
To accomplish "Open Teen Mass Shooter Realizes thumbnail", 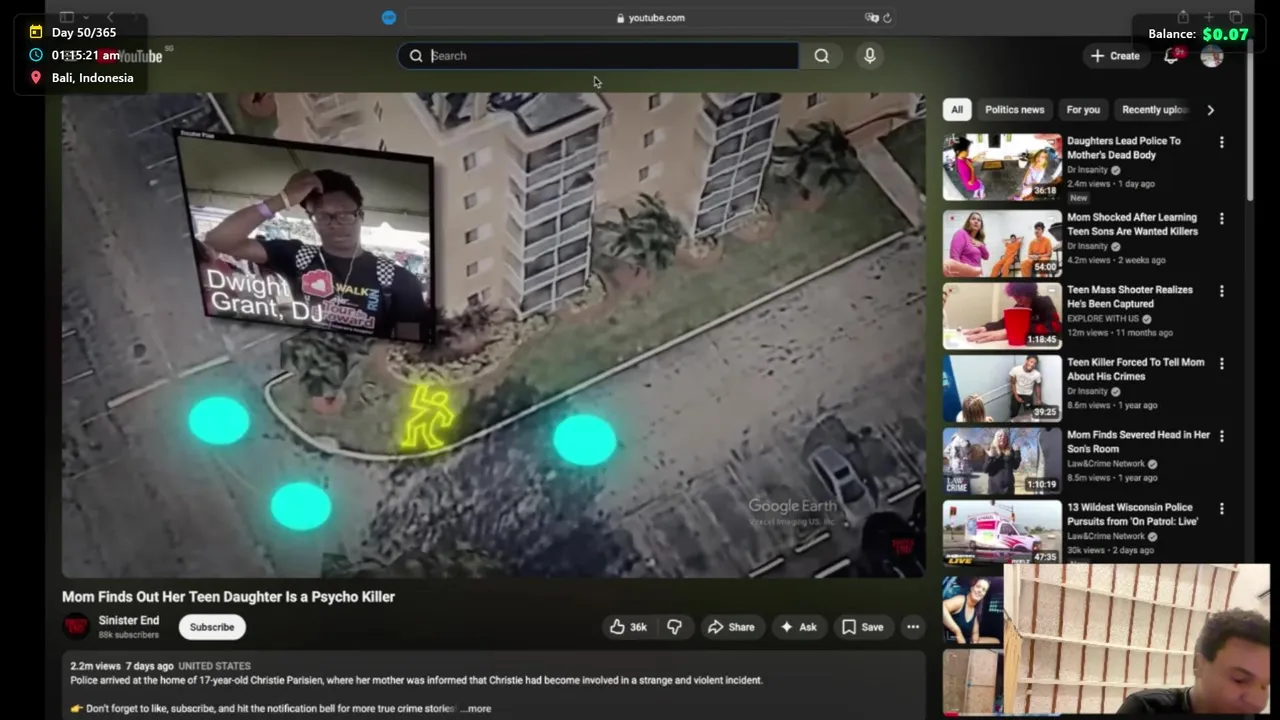I will (x=1002, y=316).
